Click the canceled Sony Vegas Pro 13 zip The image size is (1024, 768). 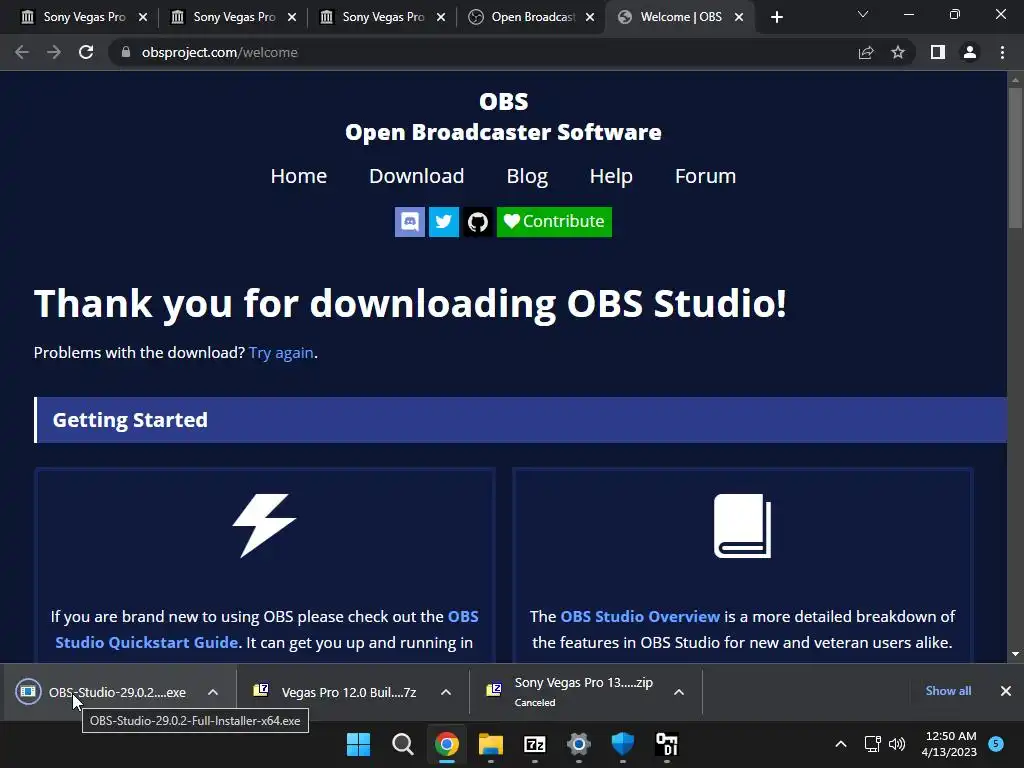(571, 692)
